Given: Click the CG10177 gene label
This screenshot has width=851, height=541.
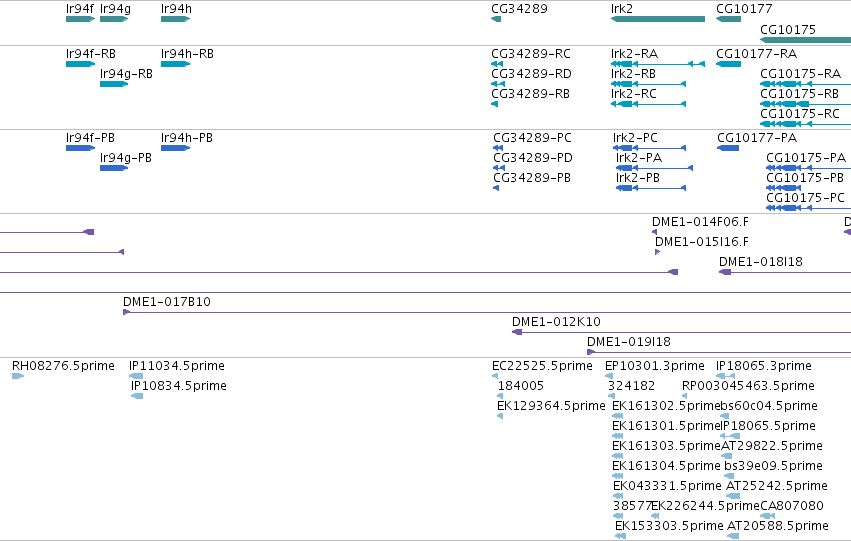Looking at the screenshot, I should pyautogui.click(x=744, y=9).
